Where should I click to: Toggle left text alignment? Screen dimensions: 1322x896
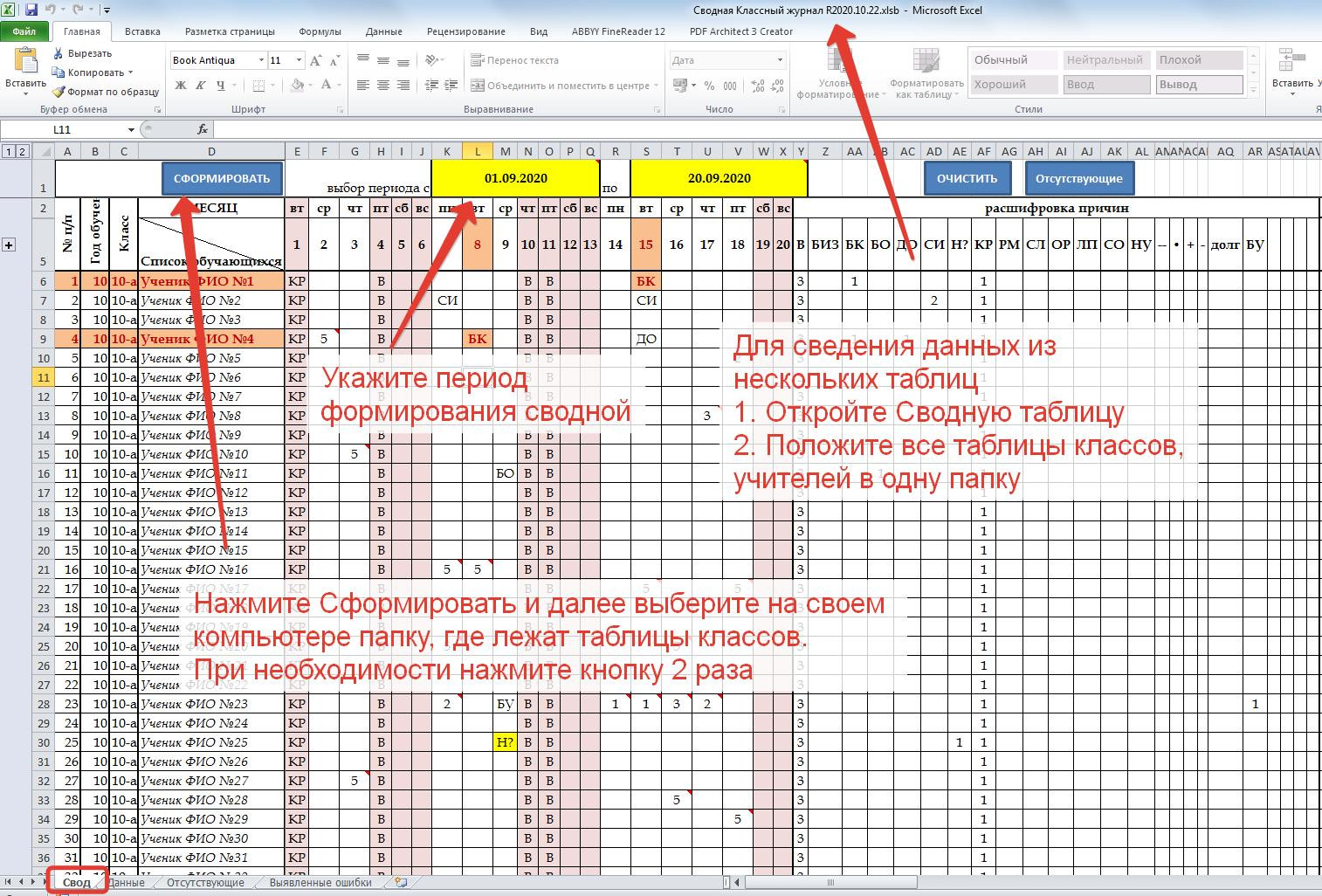365,85
